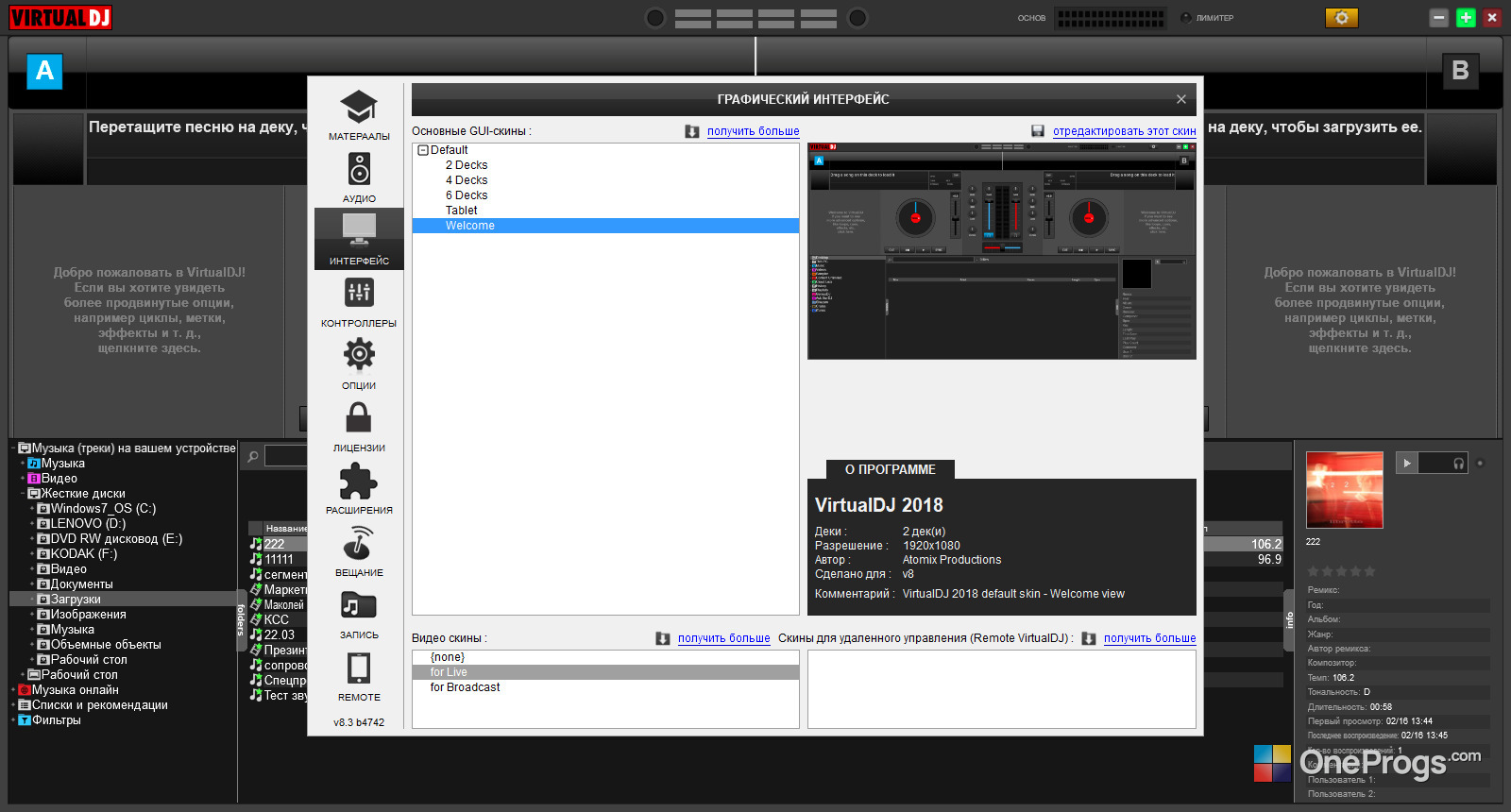Expand the LENOVO (D:) drive node
The image size is (1511, 812).
click(x=32, y=524)
